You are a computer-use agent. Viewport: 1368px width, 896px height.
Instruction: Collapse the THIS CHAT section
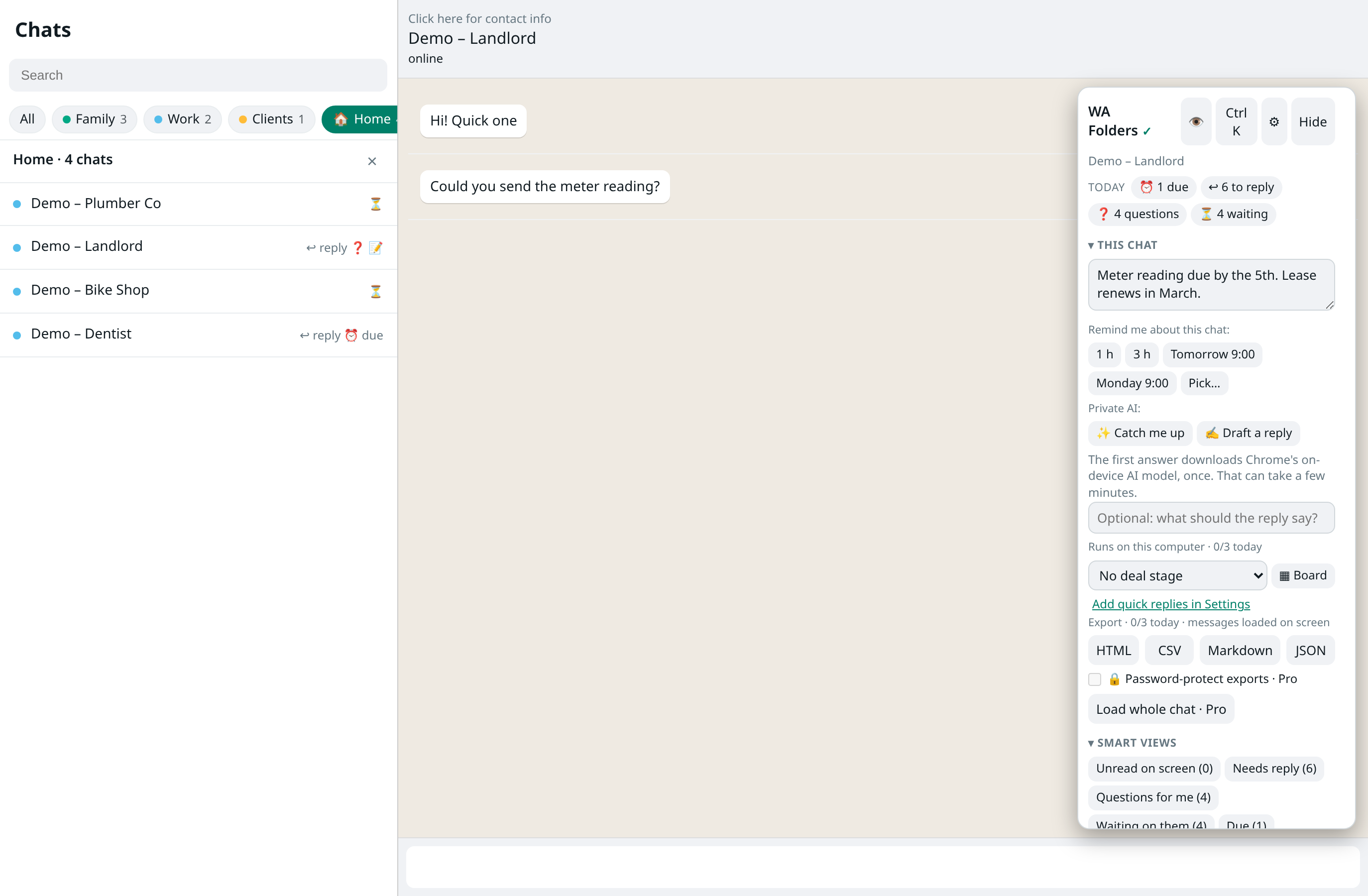[1123, 245]
